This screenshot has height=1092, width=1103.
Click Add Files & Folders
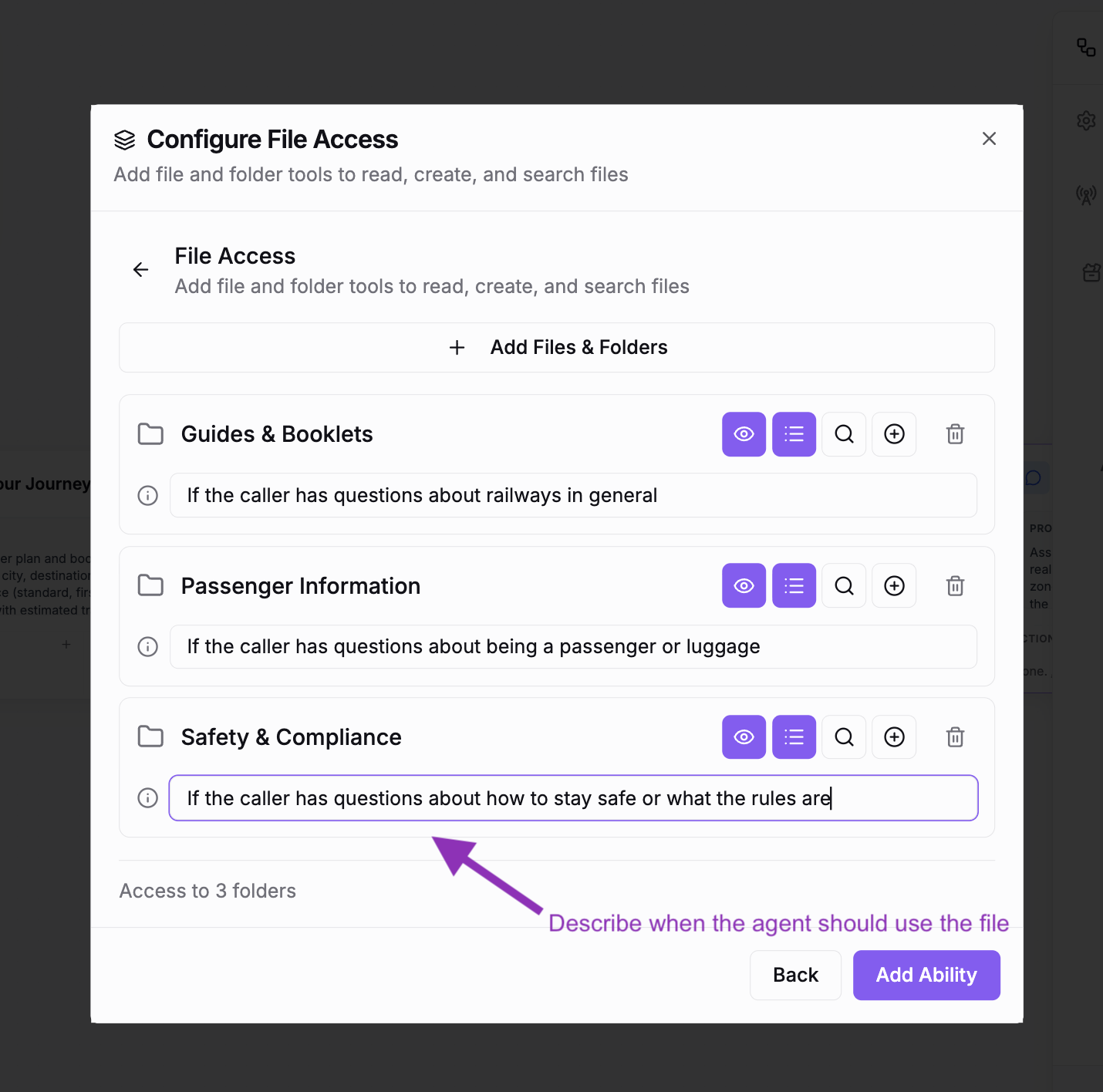coord(557,347)
